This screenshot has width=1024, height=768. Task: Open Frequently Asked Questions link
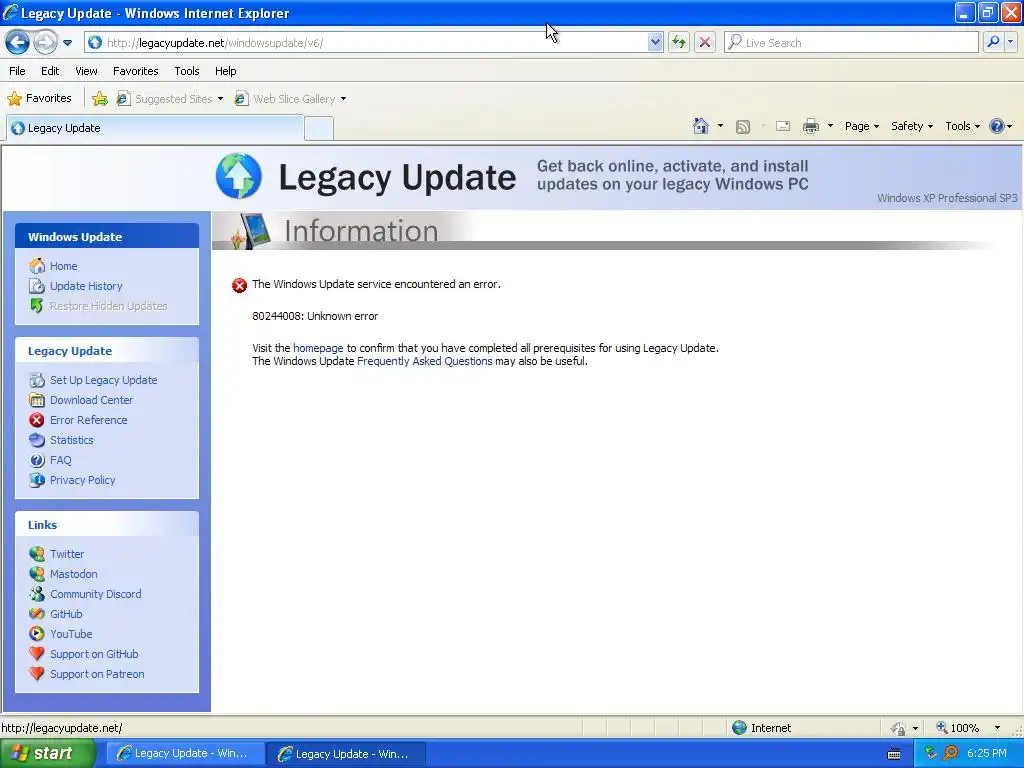(424, 361)
